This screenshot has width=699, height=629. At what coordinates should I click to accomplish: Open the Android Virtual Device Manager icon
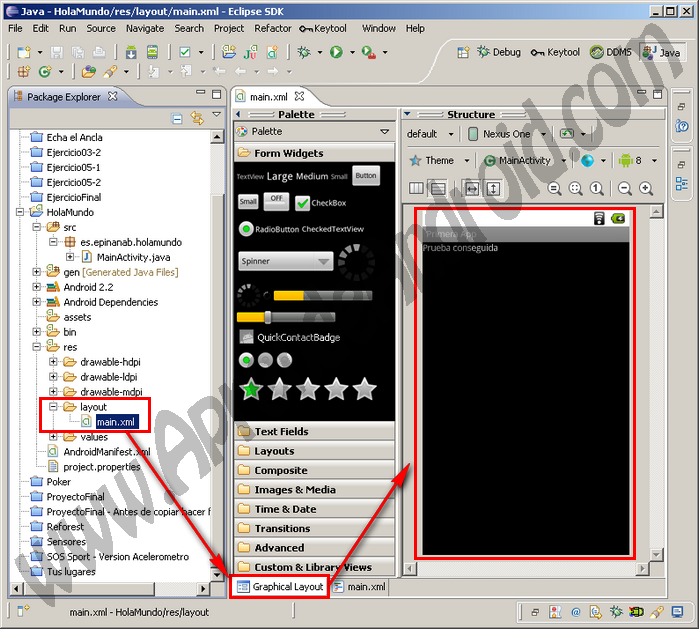click(x=152, y=53)
